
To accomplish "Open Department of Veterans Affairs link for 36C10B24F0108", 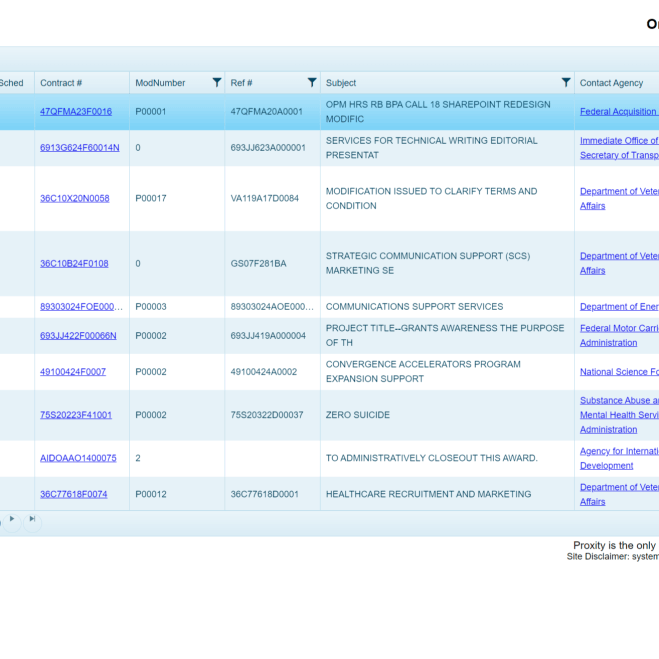I will tap(619, 264).
